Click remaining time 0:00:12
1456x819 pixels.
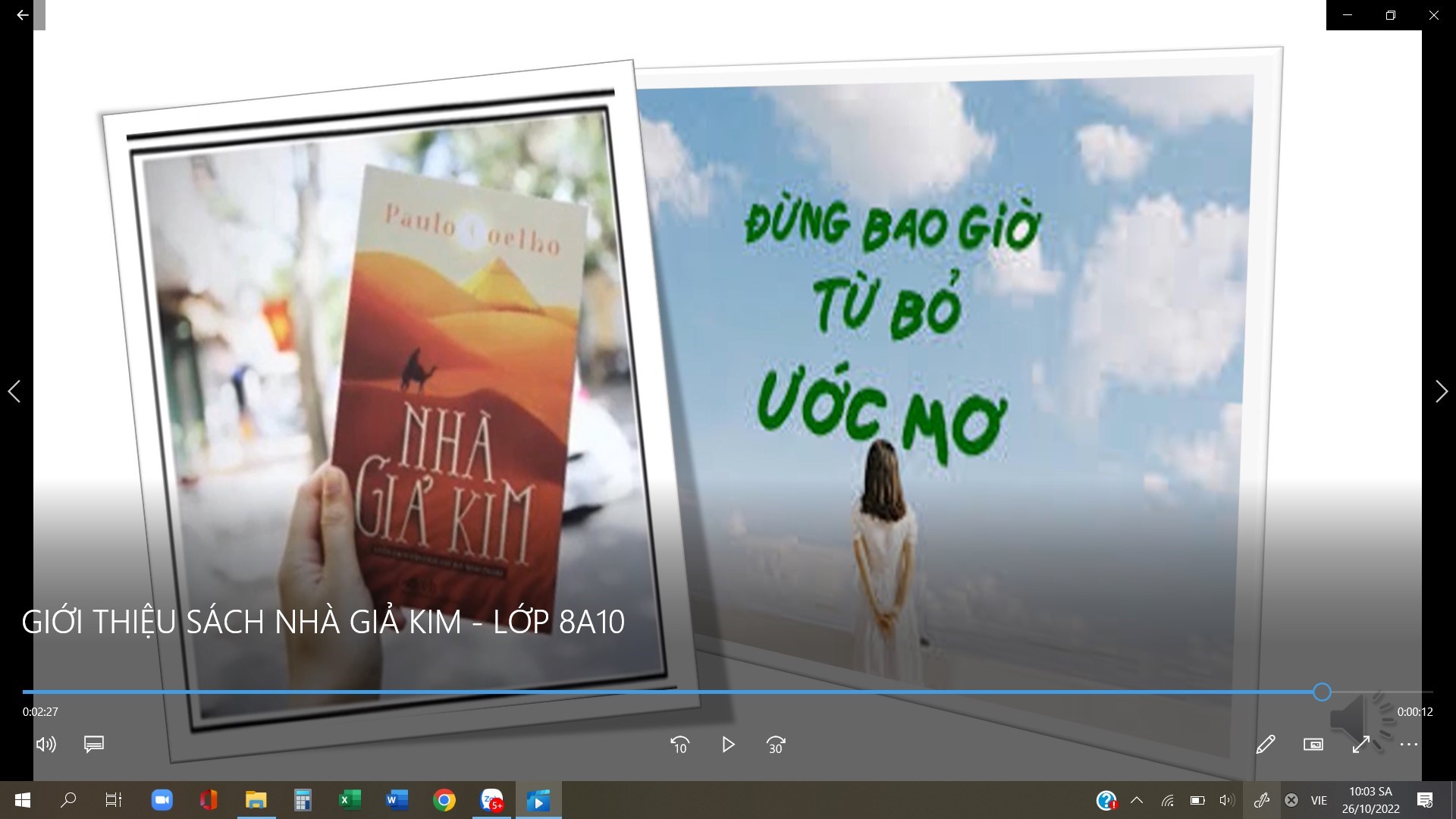(x=1415, y=712)
